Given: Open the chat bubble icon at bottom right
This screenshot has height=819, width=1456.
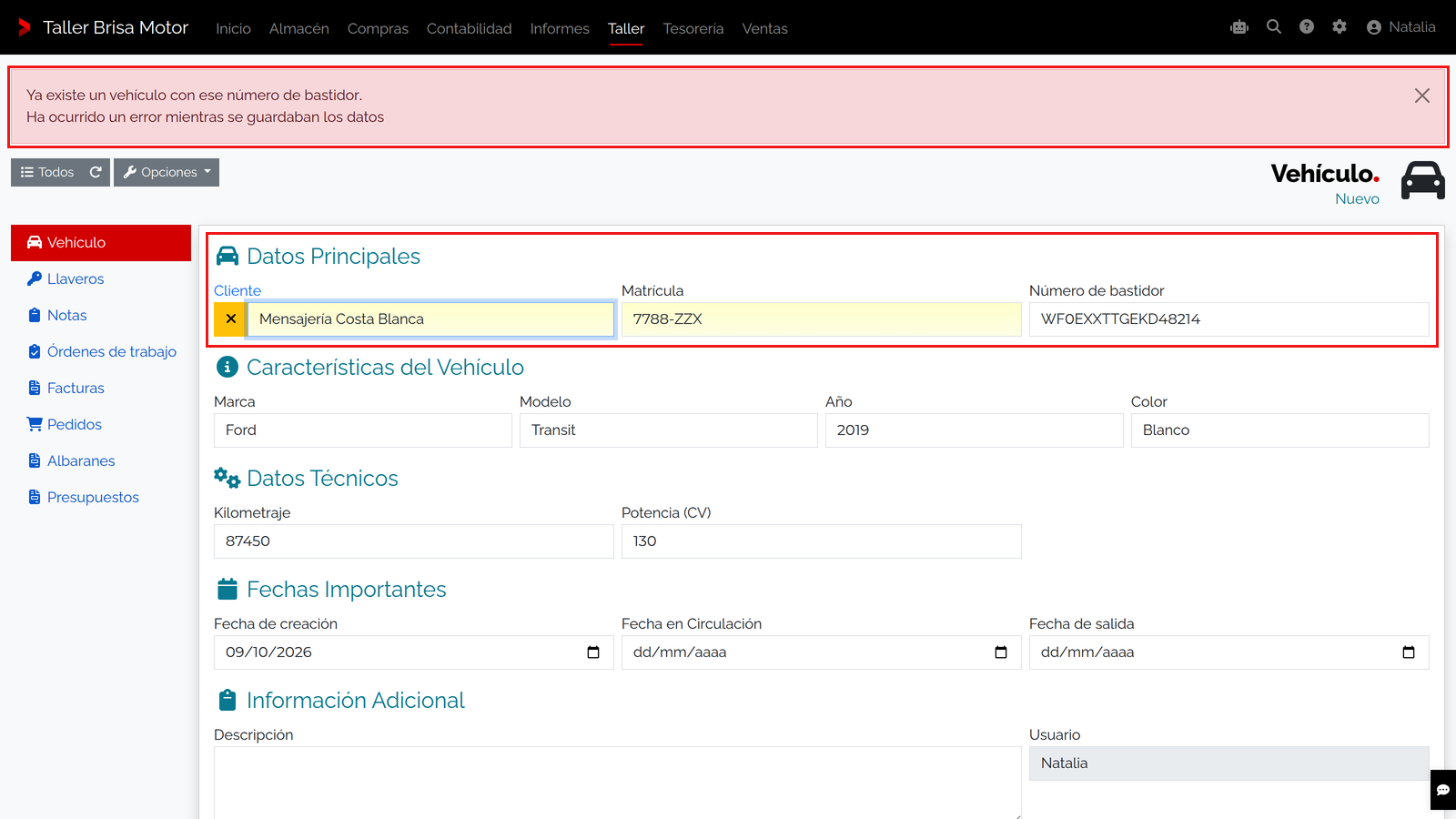Looking at the screenshot, I should pyautogui.click(x=1442, y=790).
